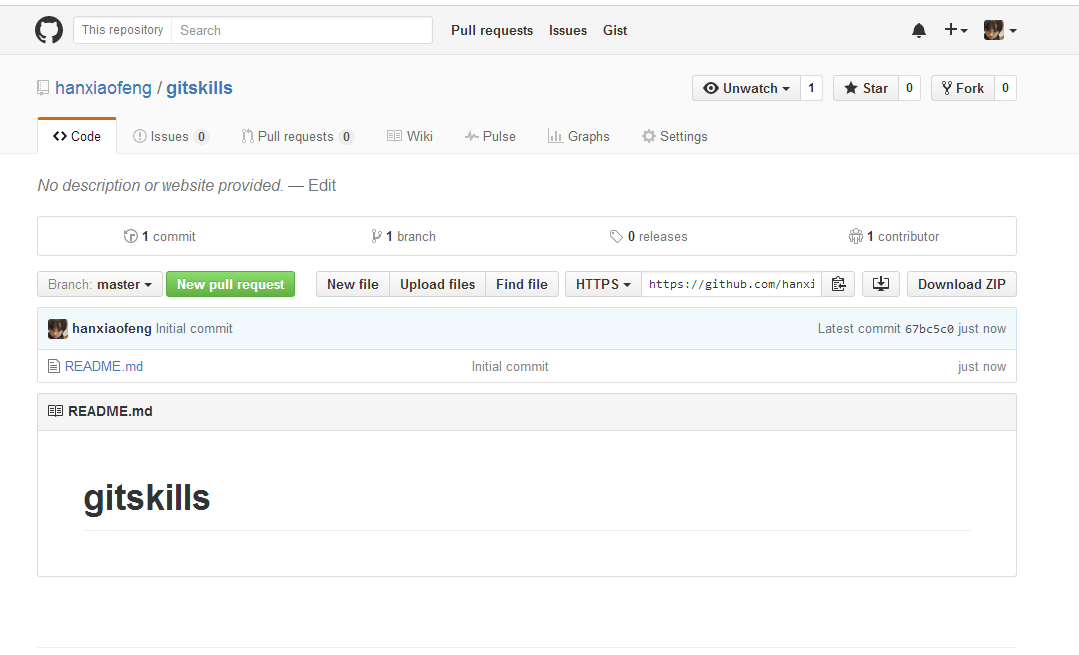Switch to the Code tab
Image resolution: width=1079 pixels, height=655 pixels.
[x=77, y=136]
